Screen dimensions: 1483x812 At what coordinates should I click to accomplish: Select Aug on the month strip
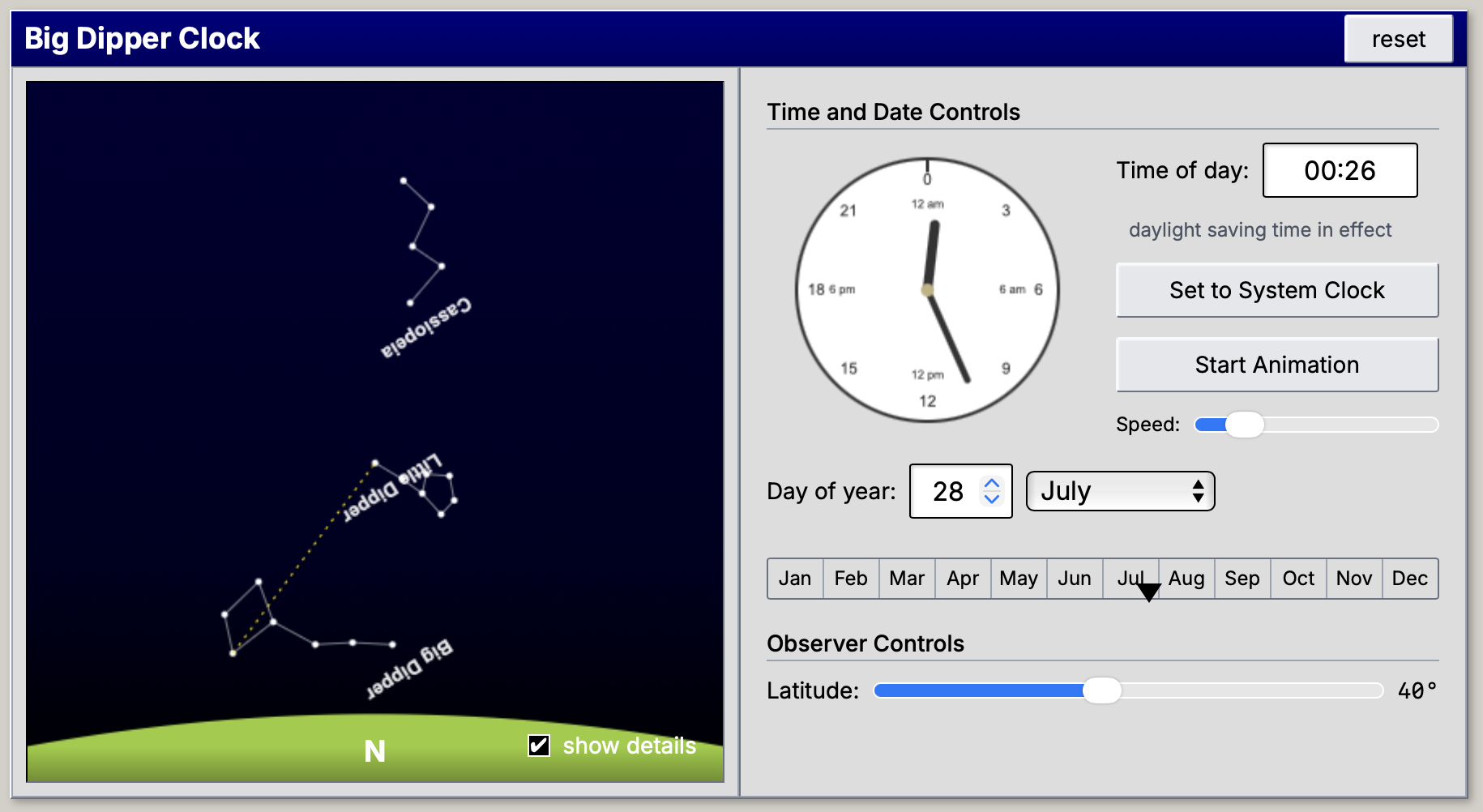pyautogui.click(x=1186, y=579)
